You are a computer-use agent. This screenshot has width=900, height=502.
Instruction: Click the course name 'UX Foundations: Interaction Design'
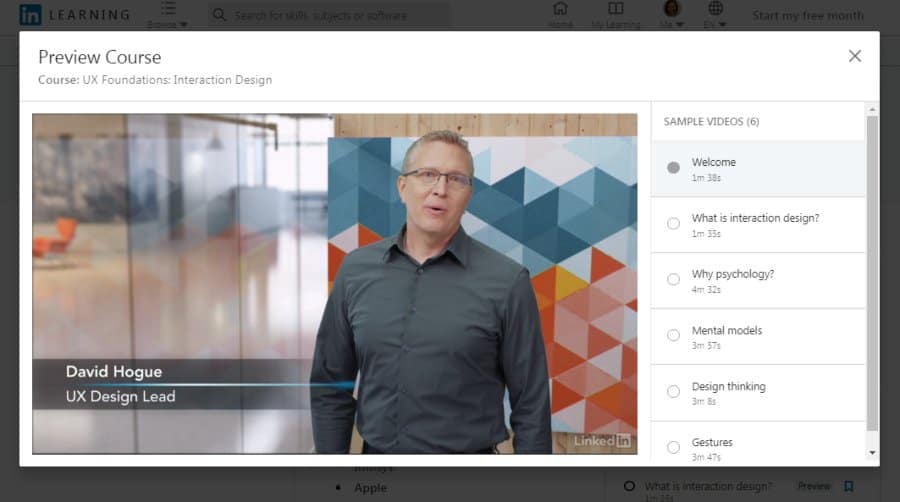[x=177, y=80]
